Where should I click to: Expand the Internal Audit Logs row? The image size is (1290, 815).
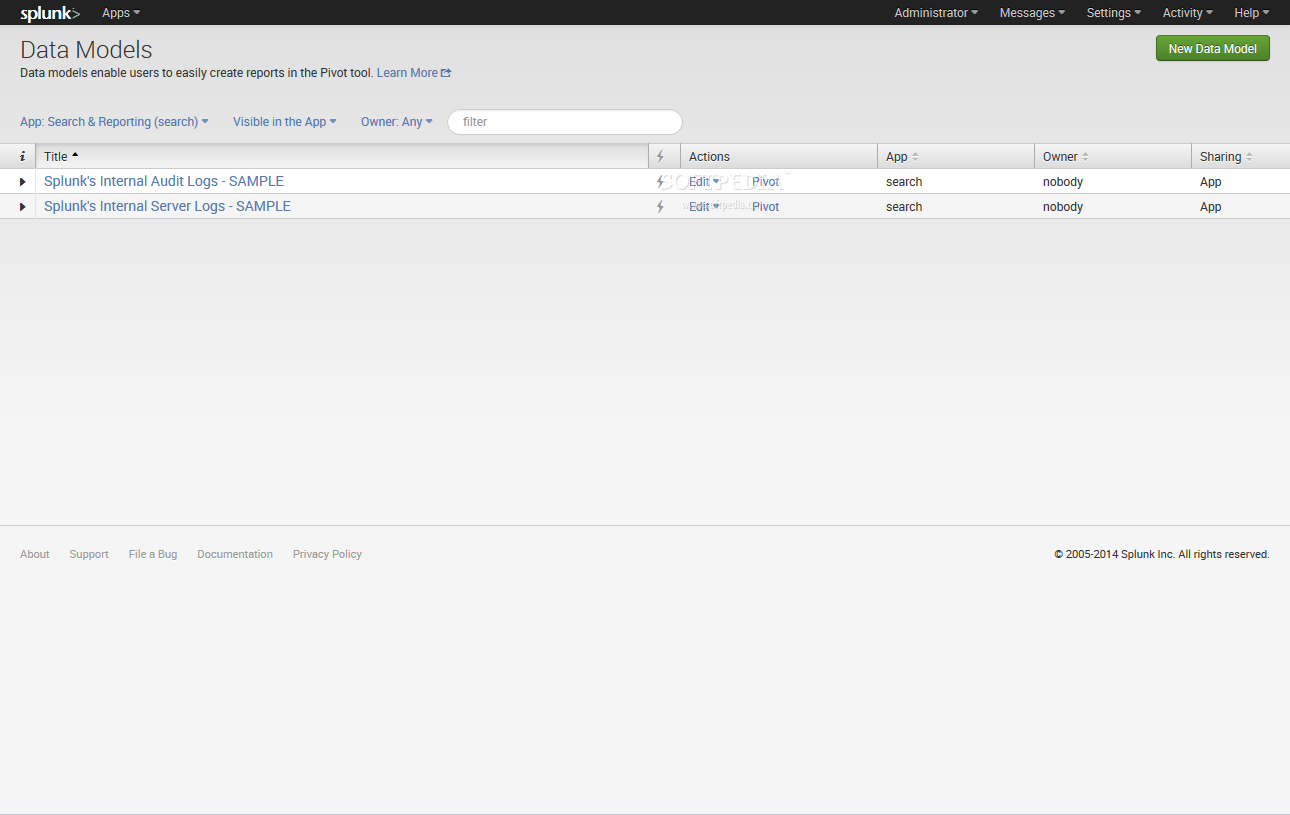pyautogui.click(x=22, y=182)
